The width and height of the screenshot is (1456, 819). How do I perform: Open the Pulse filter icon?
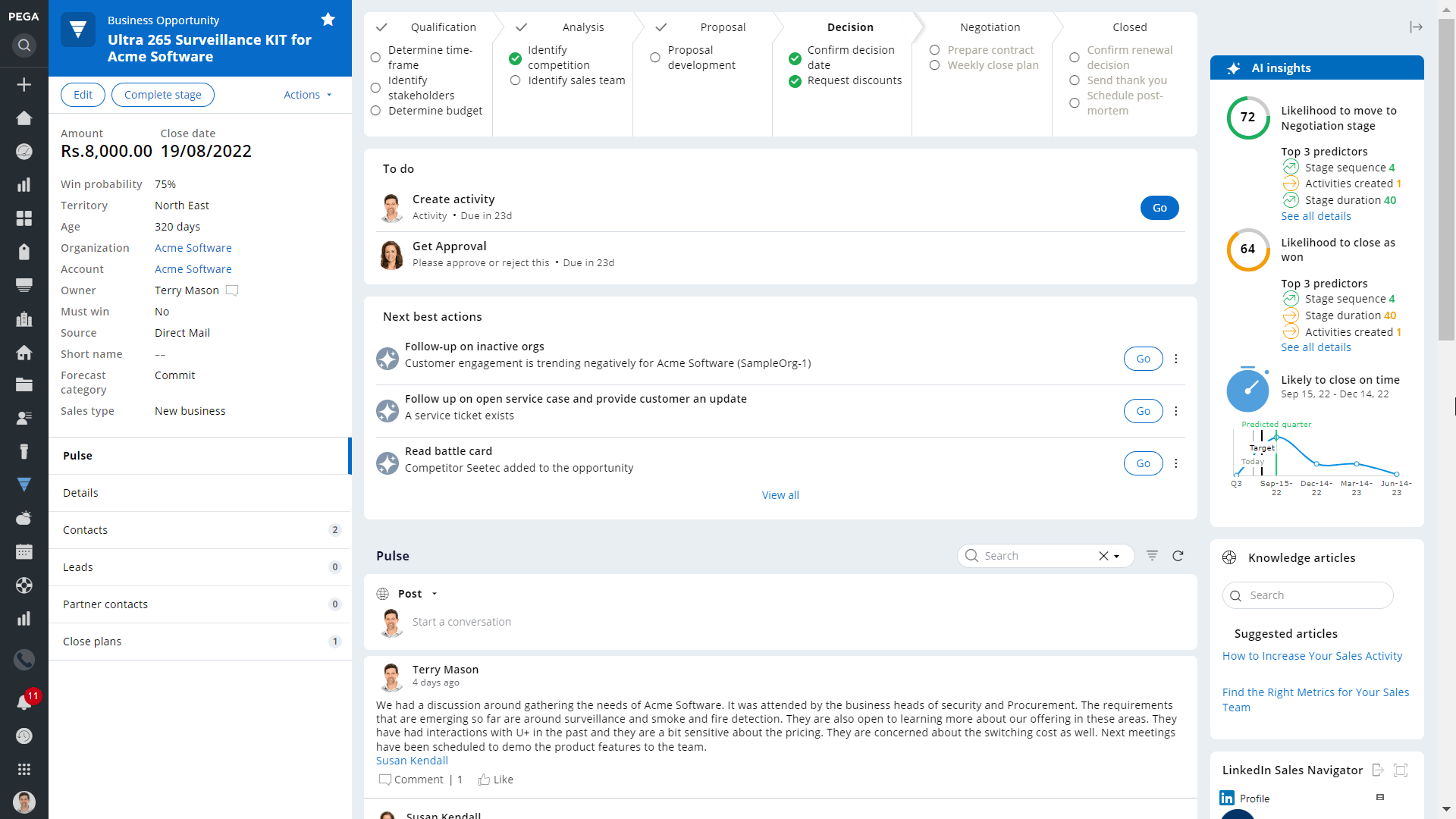[x=1153, y=556]
